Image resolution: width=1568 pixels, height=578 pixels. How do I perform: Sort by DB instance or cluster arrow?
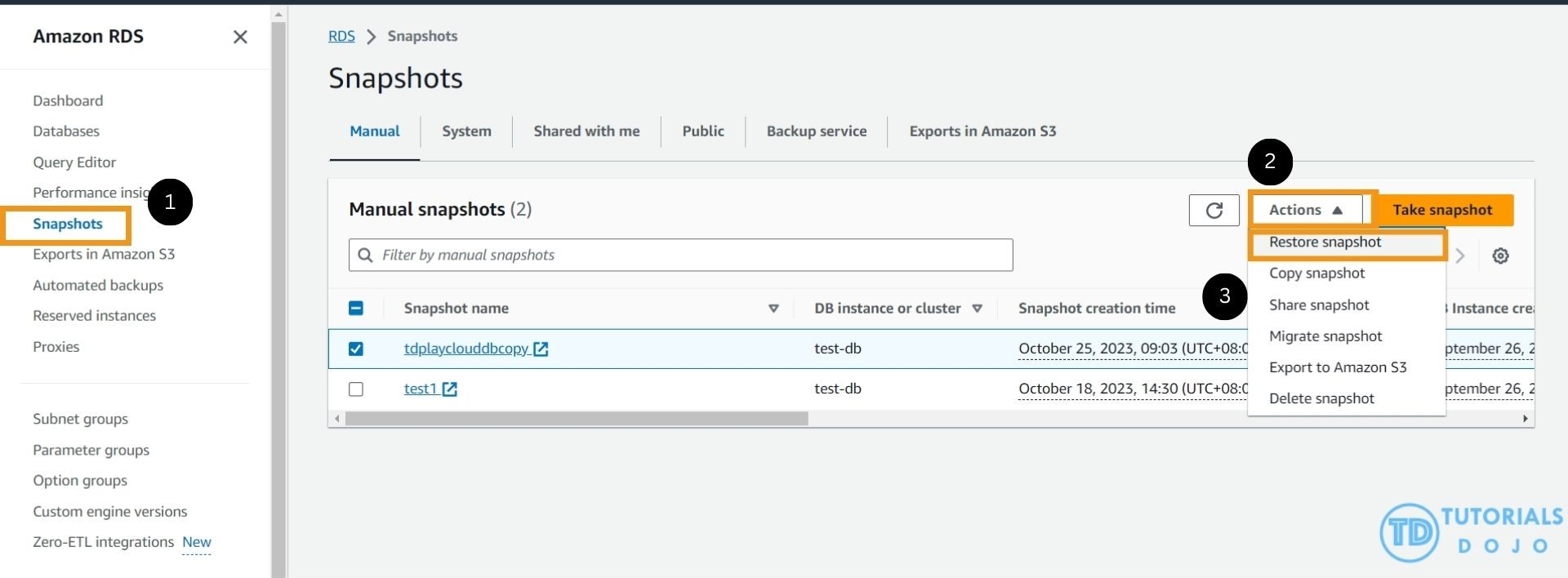977,309
